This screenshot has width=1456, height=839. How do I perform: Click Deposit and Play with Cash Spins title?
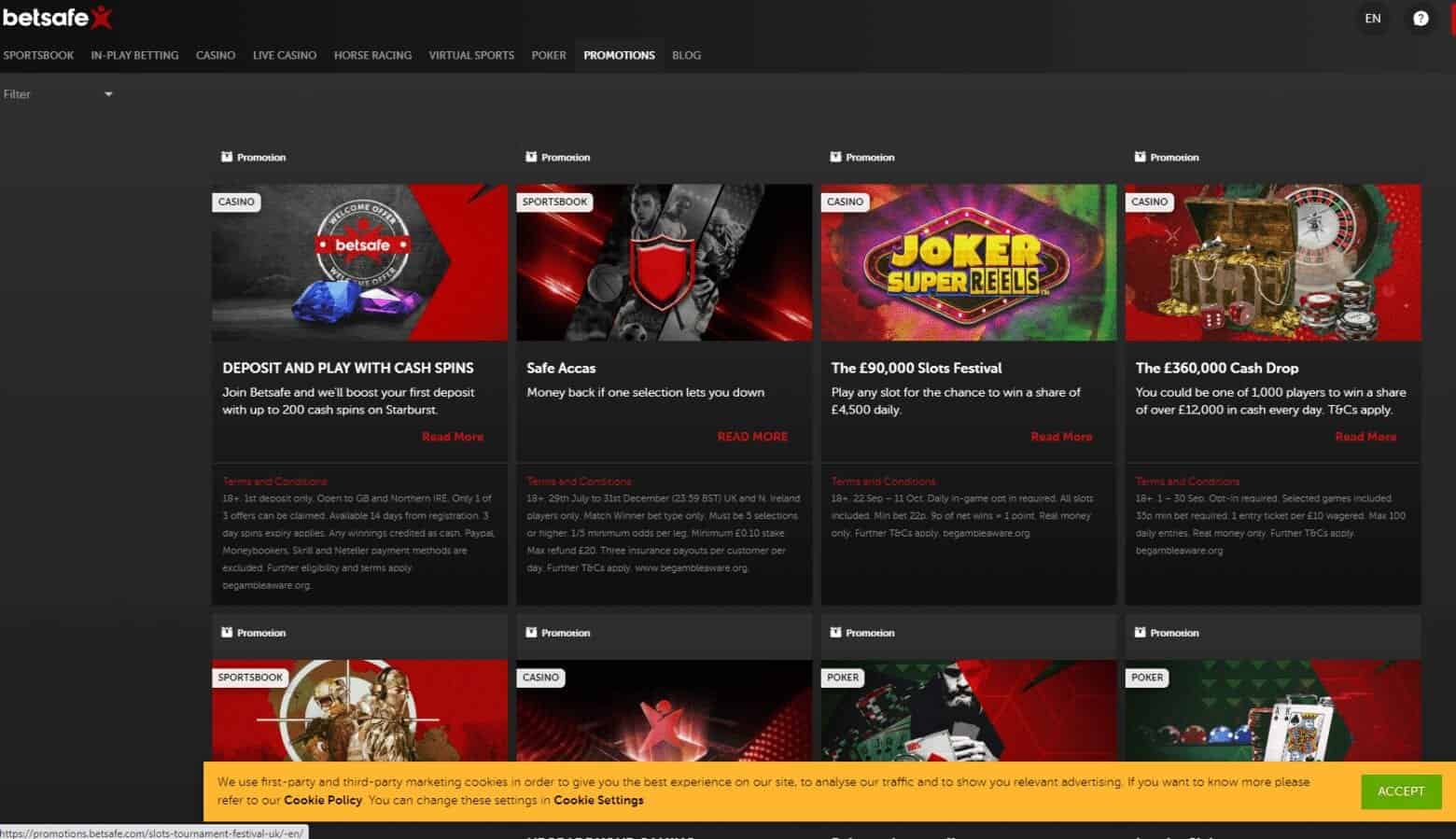tap(348, 368)
